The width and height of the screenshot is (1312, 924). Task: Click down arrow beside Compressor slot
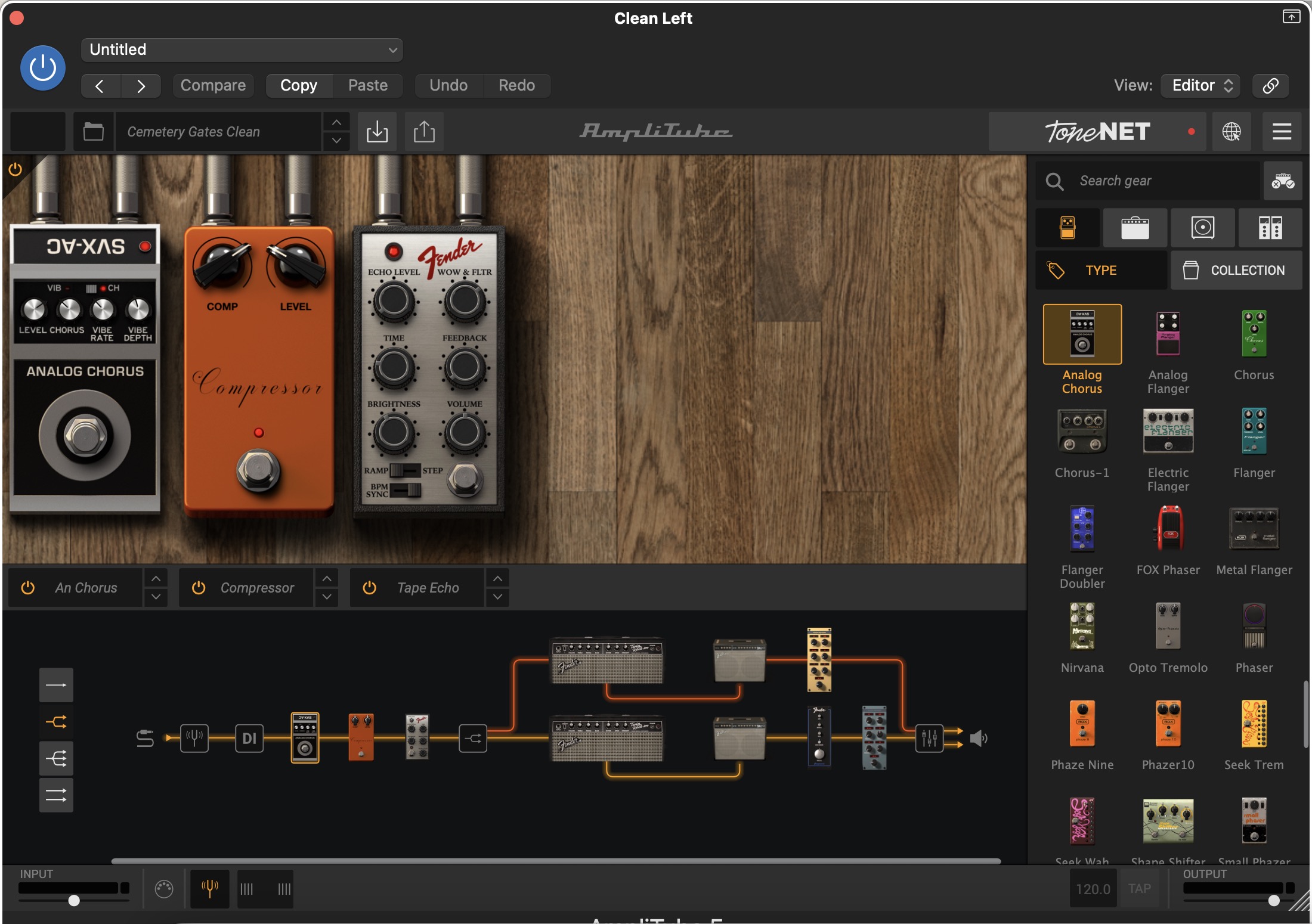click(x=327, y=597)
